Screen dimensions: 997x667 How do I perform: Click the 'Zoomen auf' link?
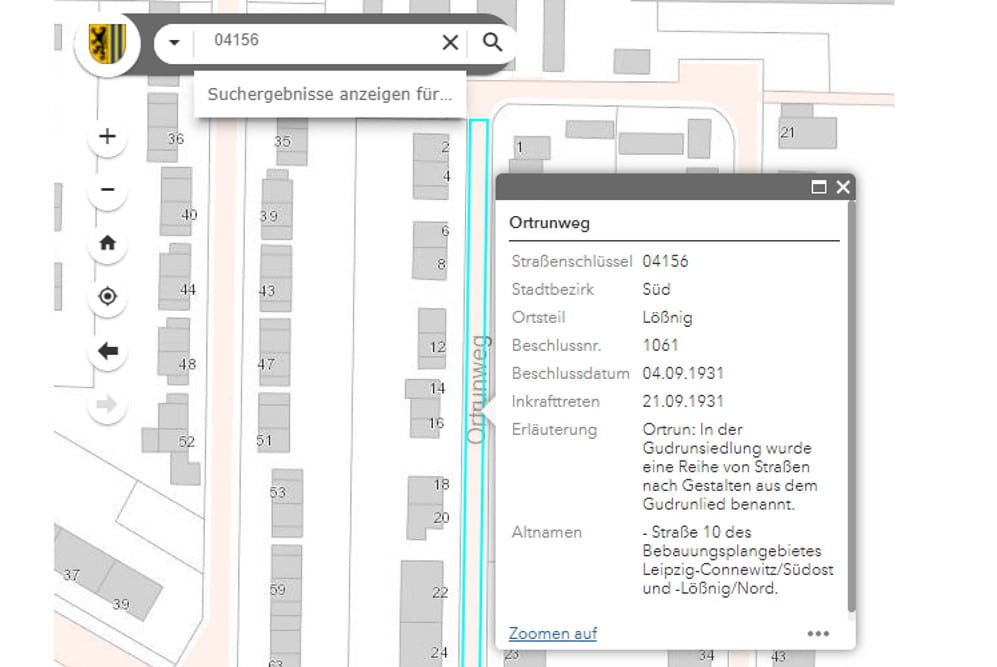click(x=553, y=633)
